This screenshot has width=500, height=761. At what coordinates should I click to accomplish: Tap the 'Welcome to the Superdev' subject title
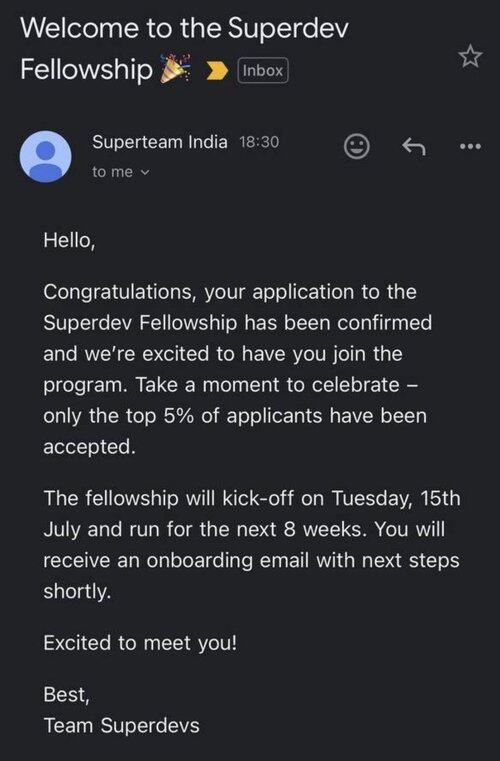point(184,28)
